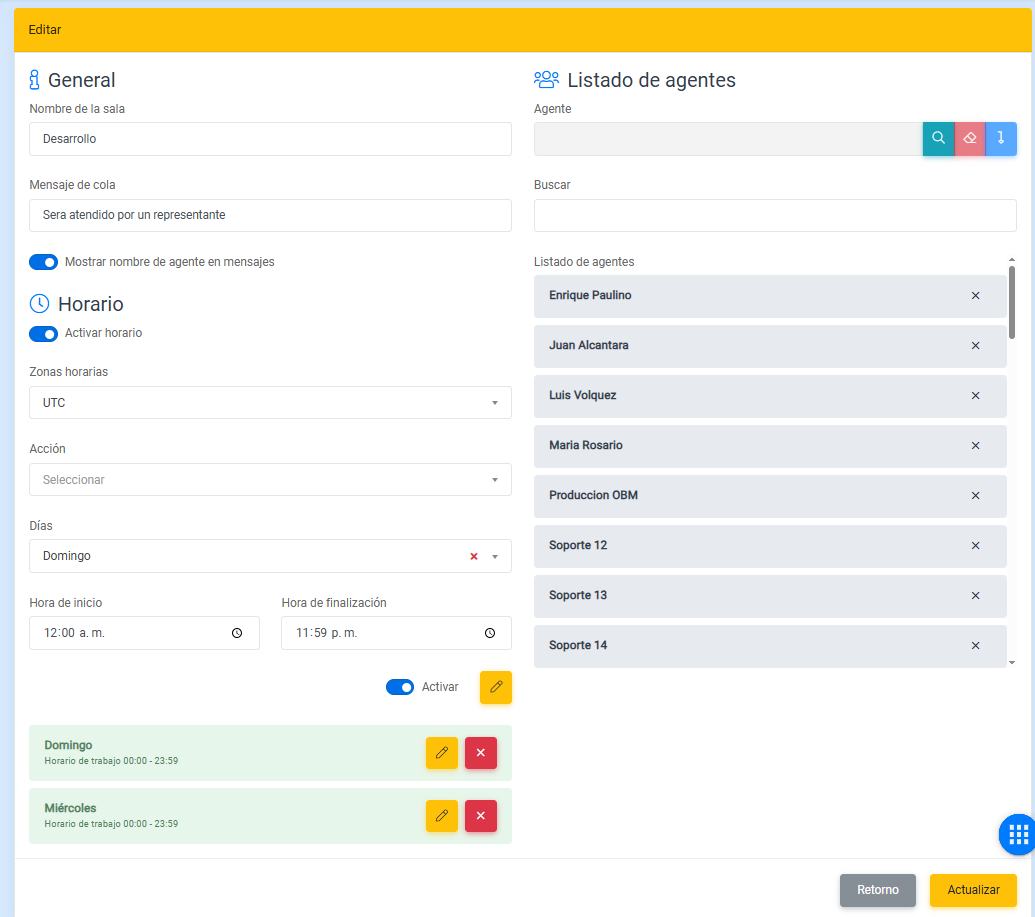
Task: Click the Actualizar button
Action: click(972, 890)
